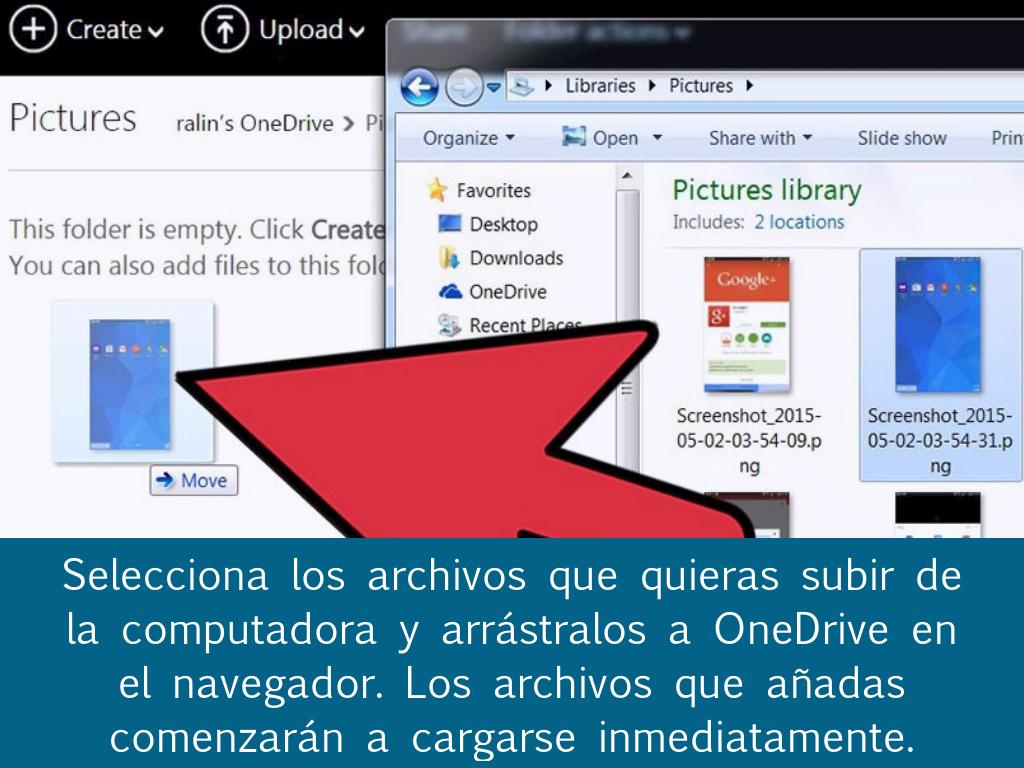Click the Slide show toolbar button
1024x768 pixels.
901,138
